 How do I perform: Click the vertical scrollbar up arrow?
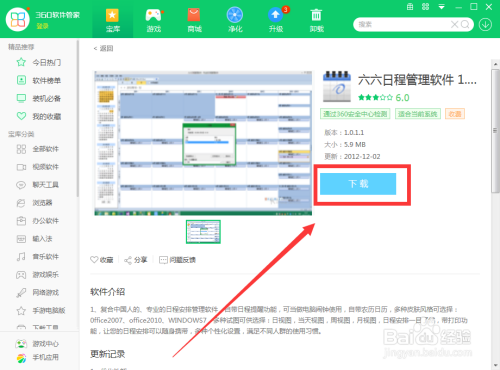(495, 64)
